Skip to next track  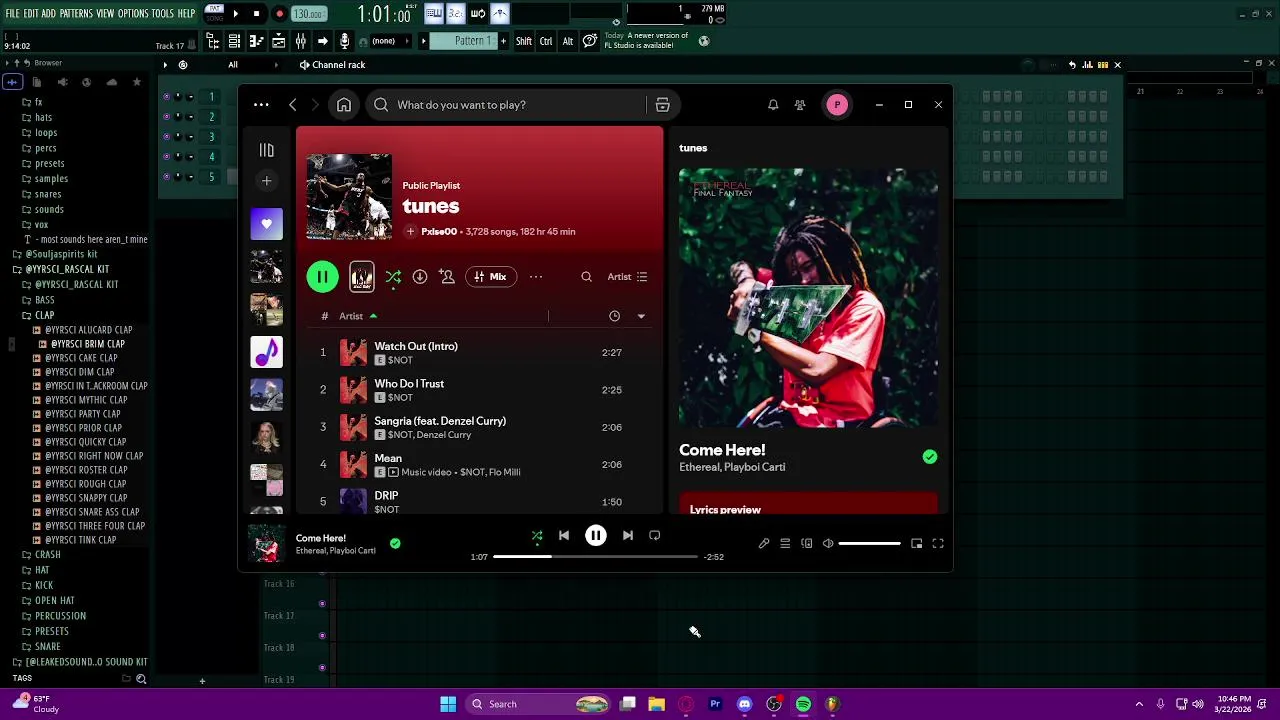click(x=627, y=536)
